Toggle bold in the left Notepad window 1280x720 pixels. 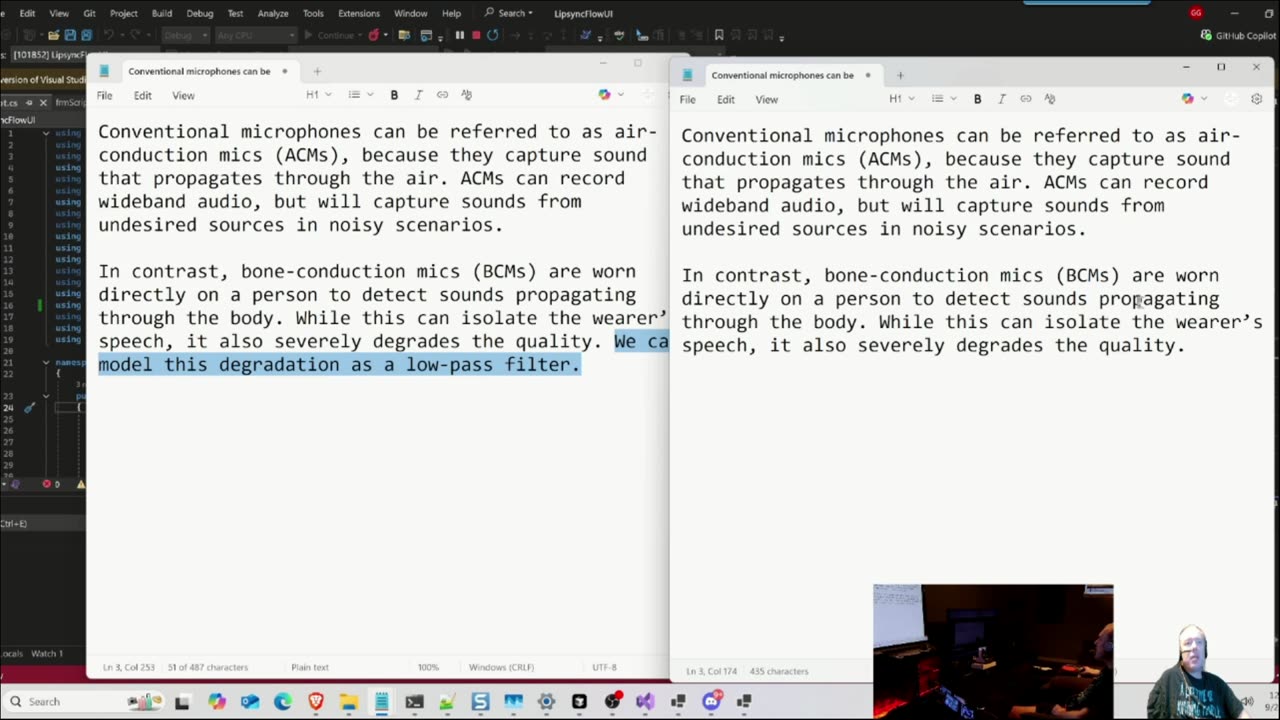click(x=394, y=95)
